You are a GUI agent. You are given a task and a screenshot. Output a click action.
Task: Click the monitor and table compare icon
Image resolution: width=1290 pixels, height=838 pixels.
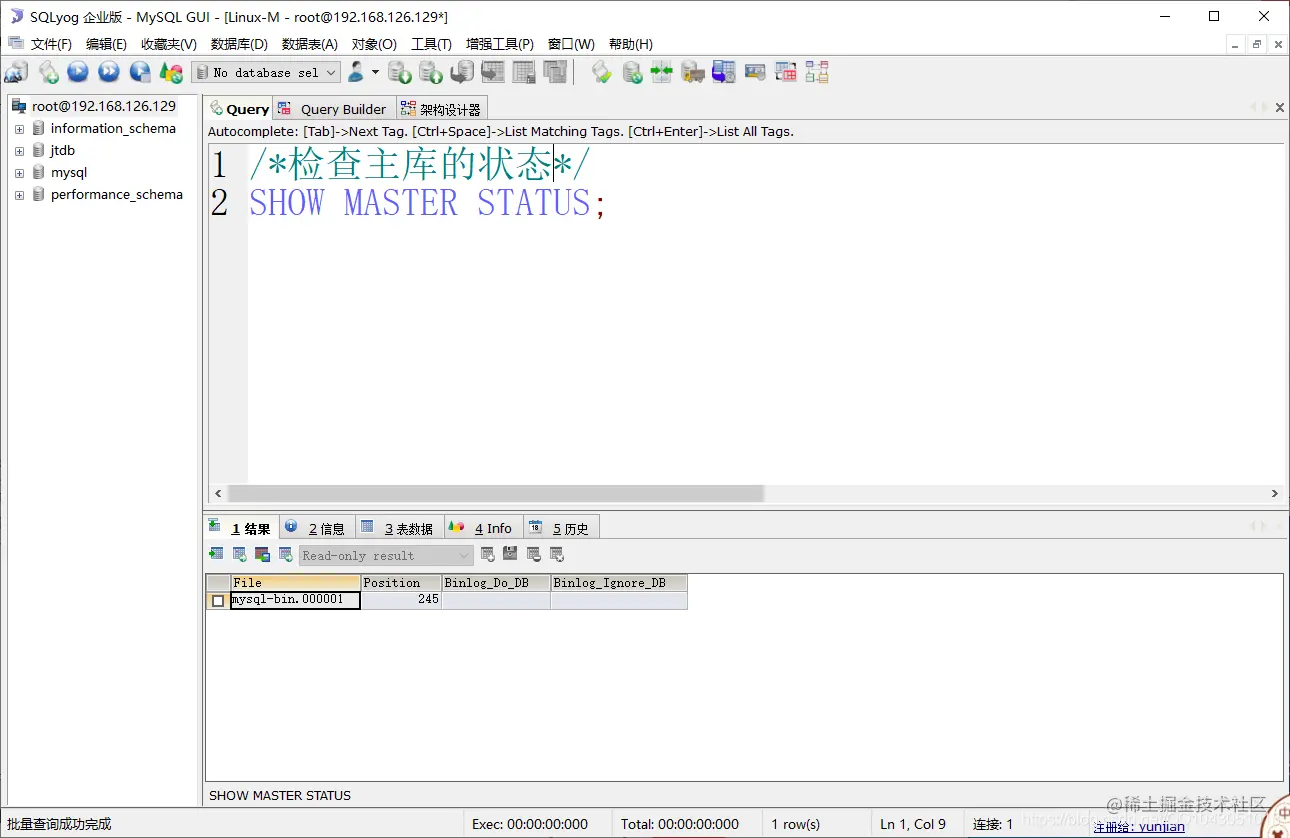(724, 72)
